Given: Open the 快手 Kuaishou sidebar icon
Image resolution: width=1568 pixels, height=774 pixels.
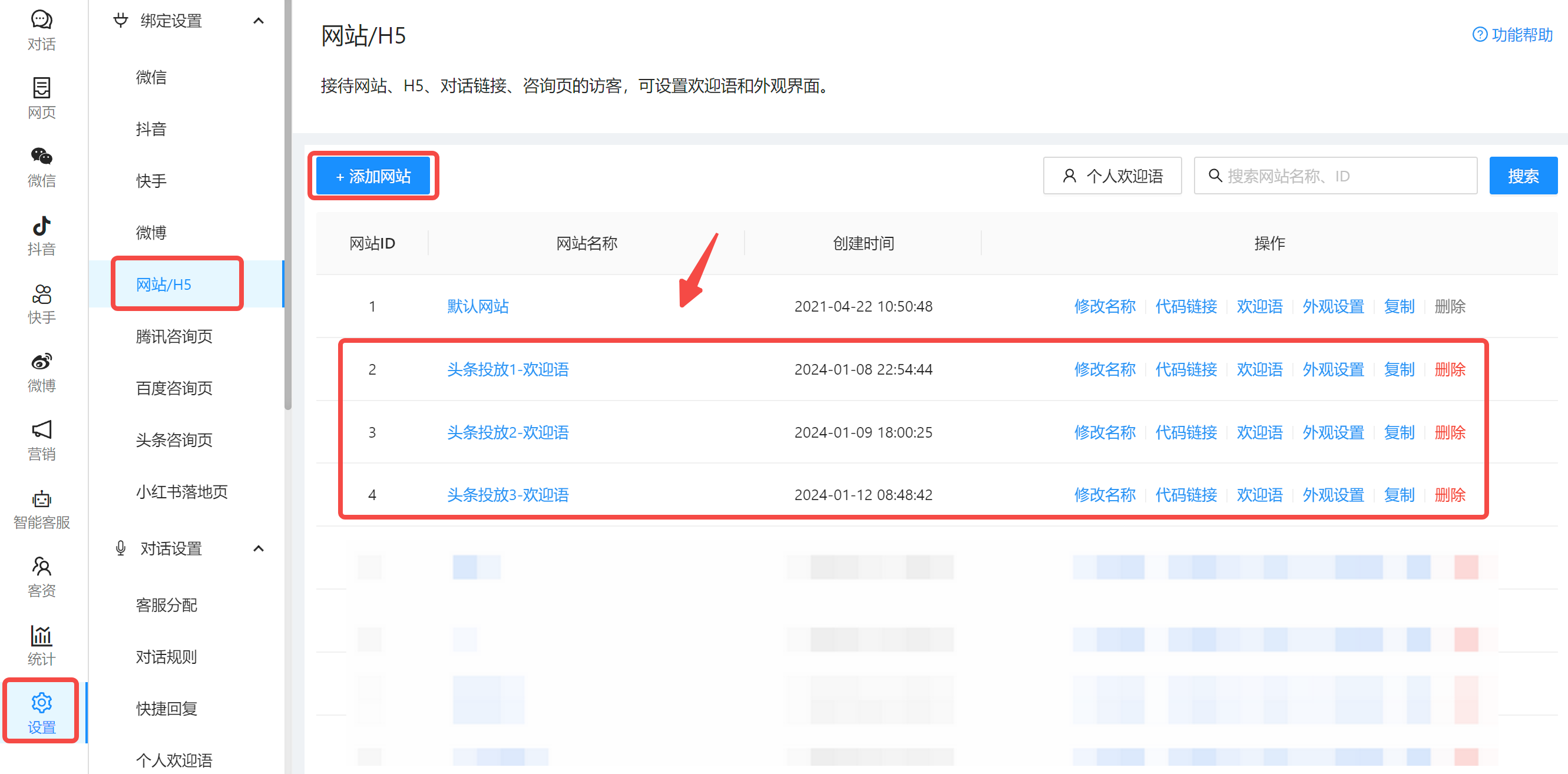Looking at the screenshot, I should (x=41, y=294).
